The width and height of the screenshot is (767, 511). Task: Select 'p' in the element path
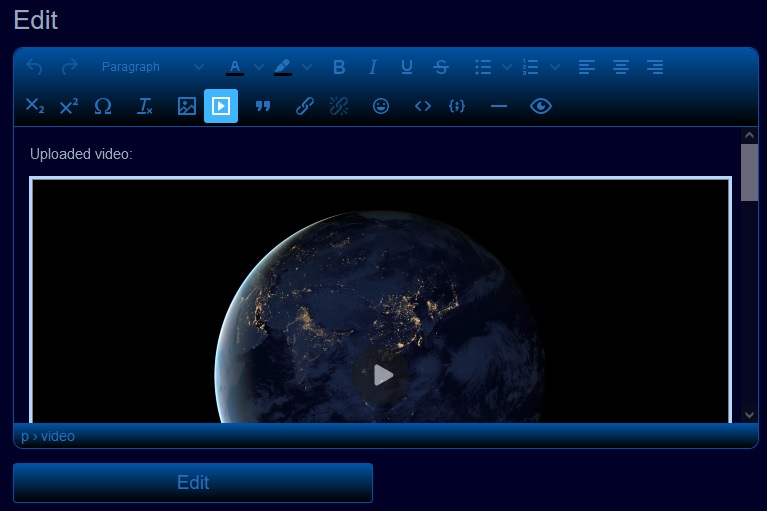pos(24,436)
